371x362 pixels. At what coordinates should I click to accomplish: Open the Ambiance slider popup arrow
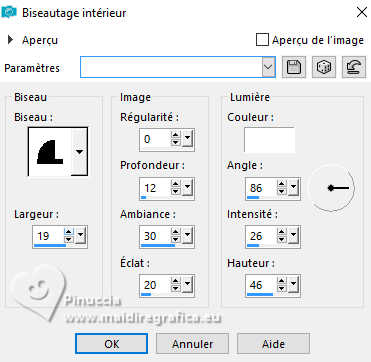(x=187, y=236)
